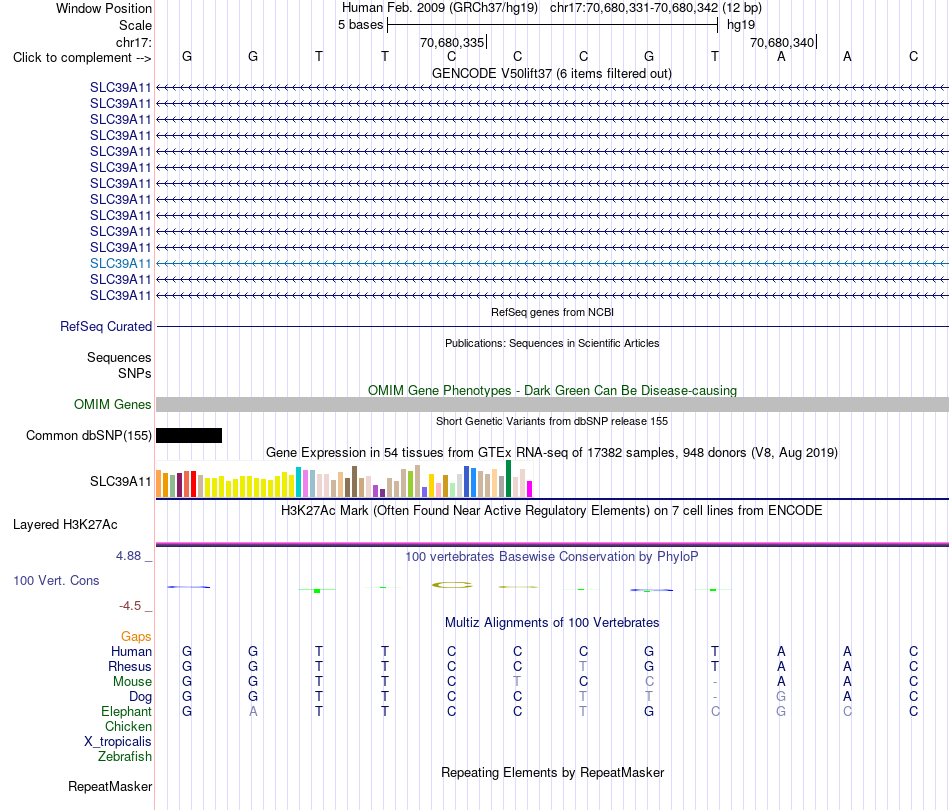Open 'Publications: Sequences in Scientific Articles' title
This screenshot has width=950, height=810.
[x=552, y=343]
